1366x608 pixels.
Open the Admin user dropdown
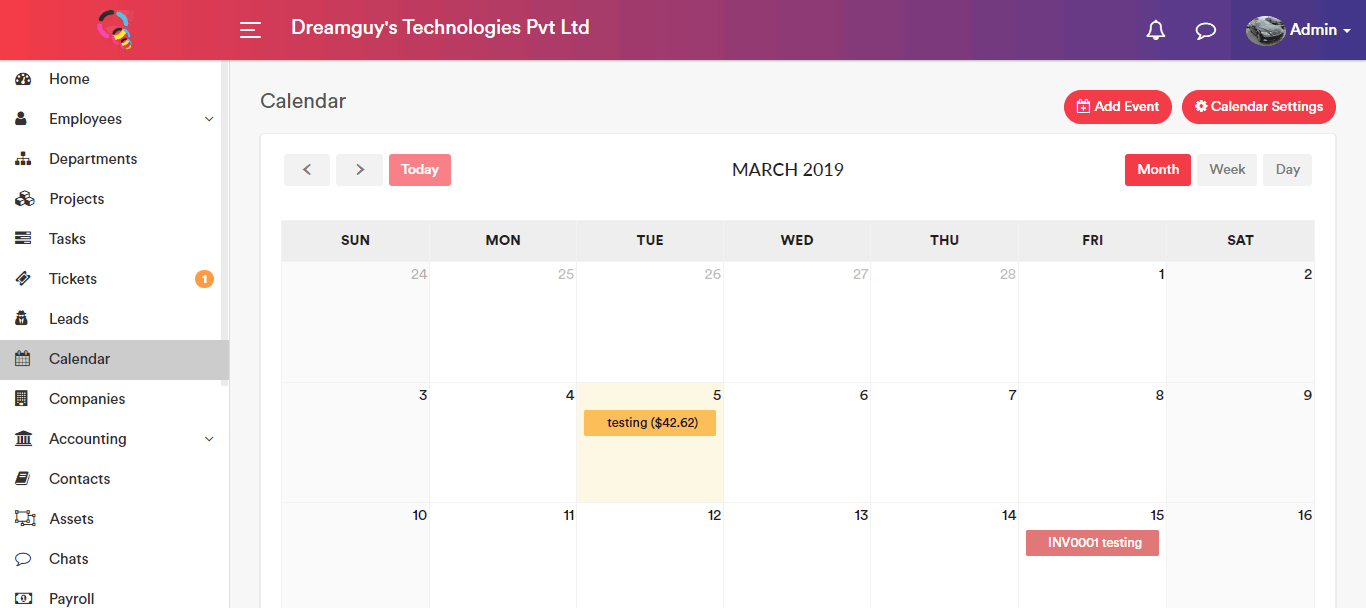(x=1299, y=30)
